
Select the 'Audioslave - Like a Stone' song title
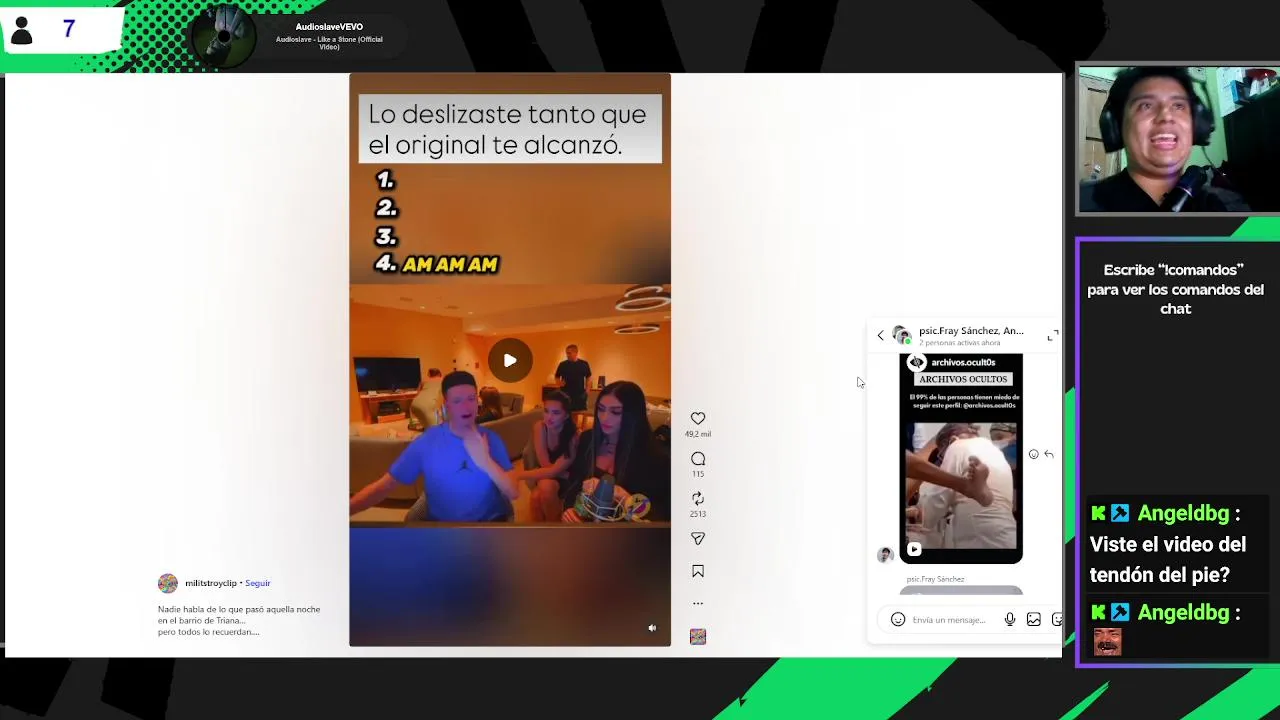coord(329,43)
